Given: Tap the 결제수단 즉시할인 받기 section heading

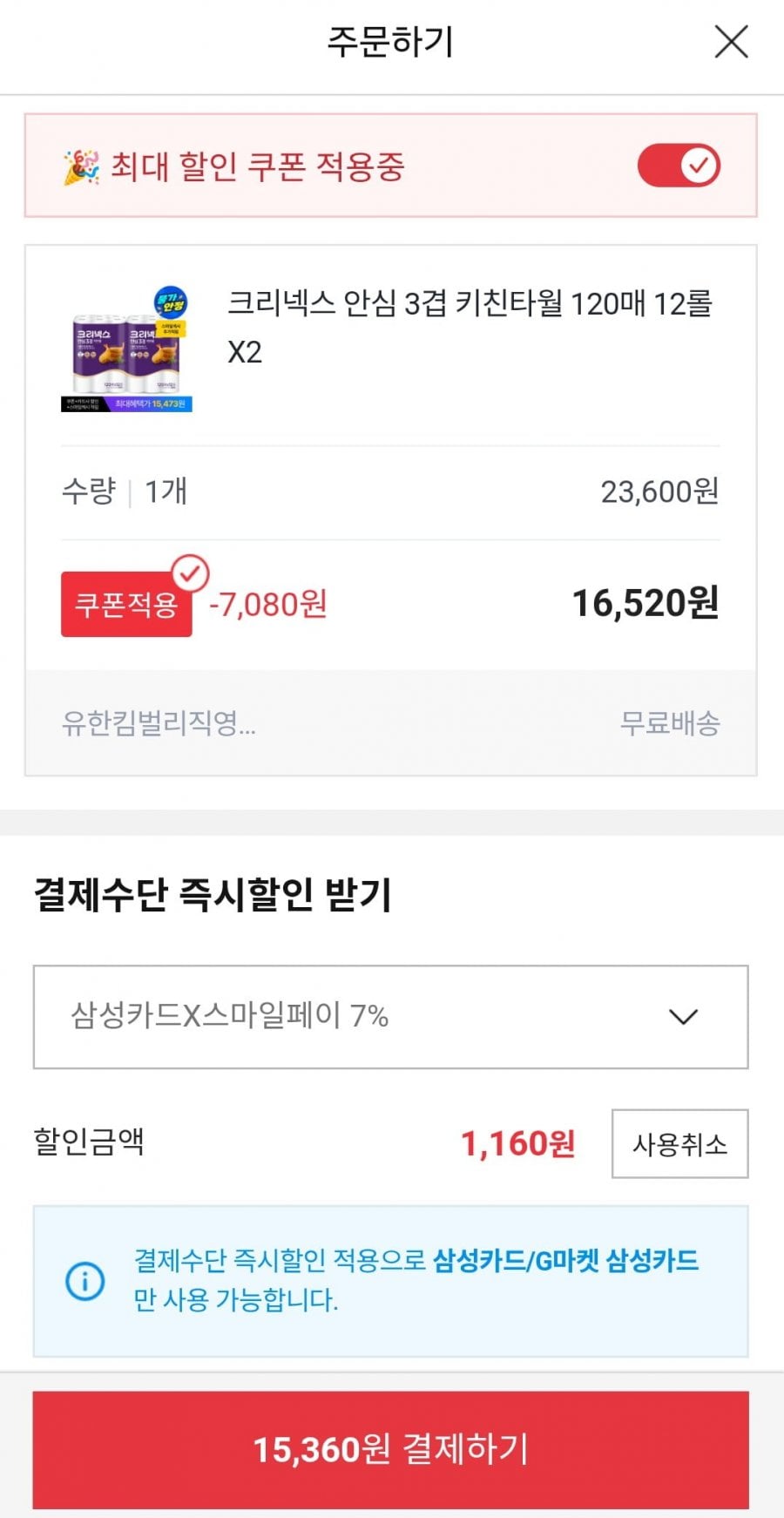Looking at the screenshot, I should (x=213, y=895).
